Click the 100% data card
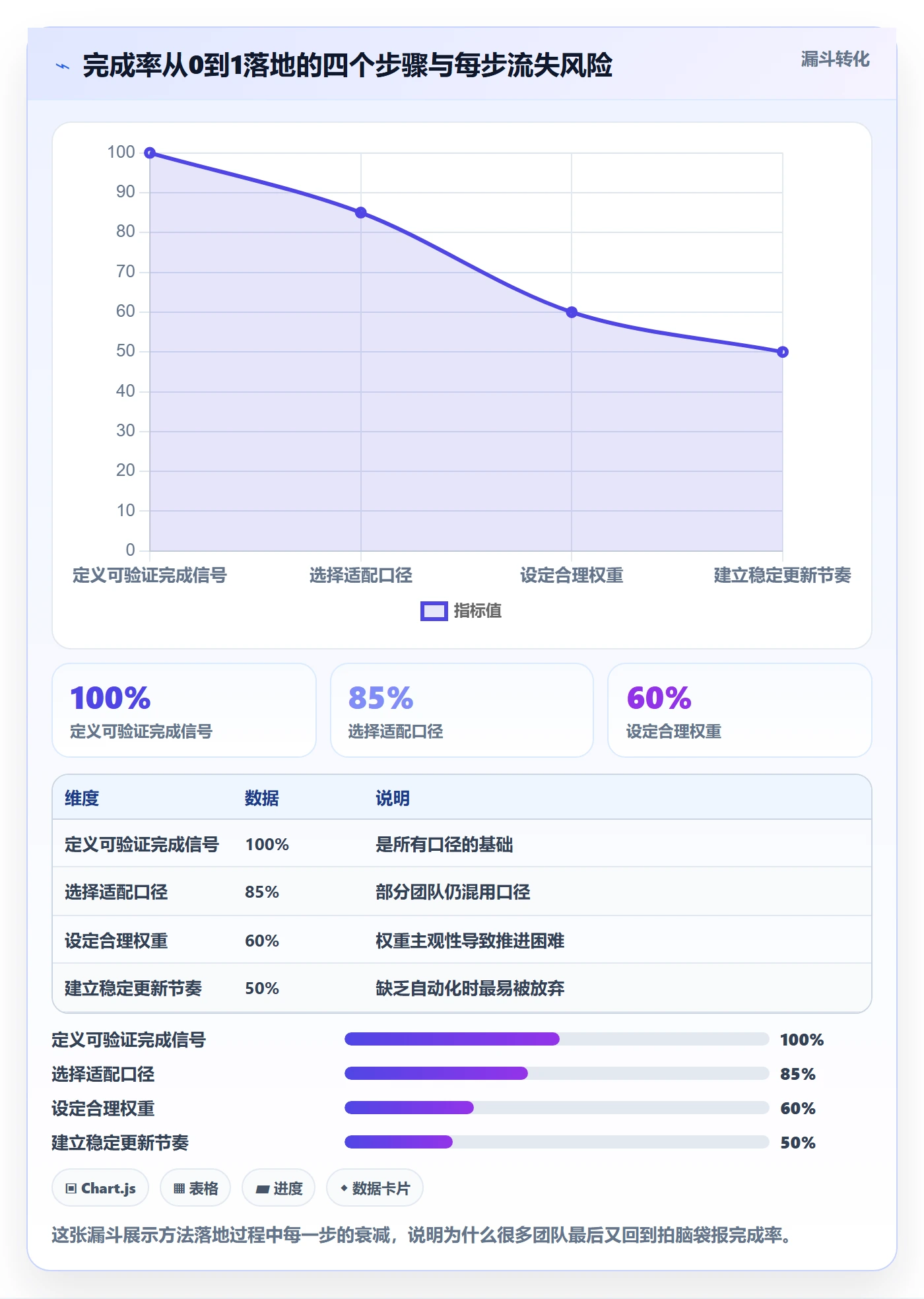924x1299 pixels. click(184, 710)
